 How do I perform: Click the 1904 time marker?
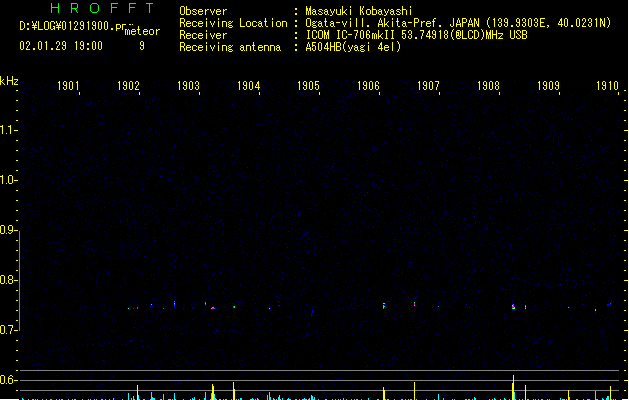pyautogui.click(x=248, y=86)
